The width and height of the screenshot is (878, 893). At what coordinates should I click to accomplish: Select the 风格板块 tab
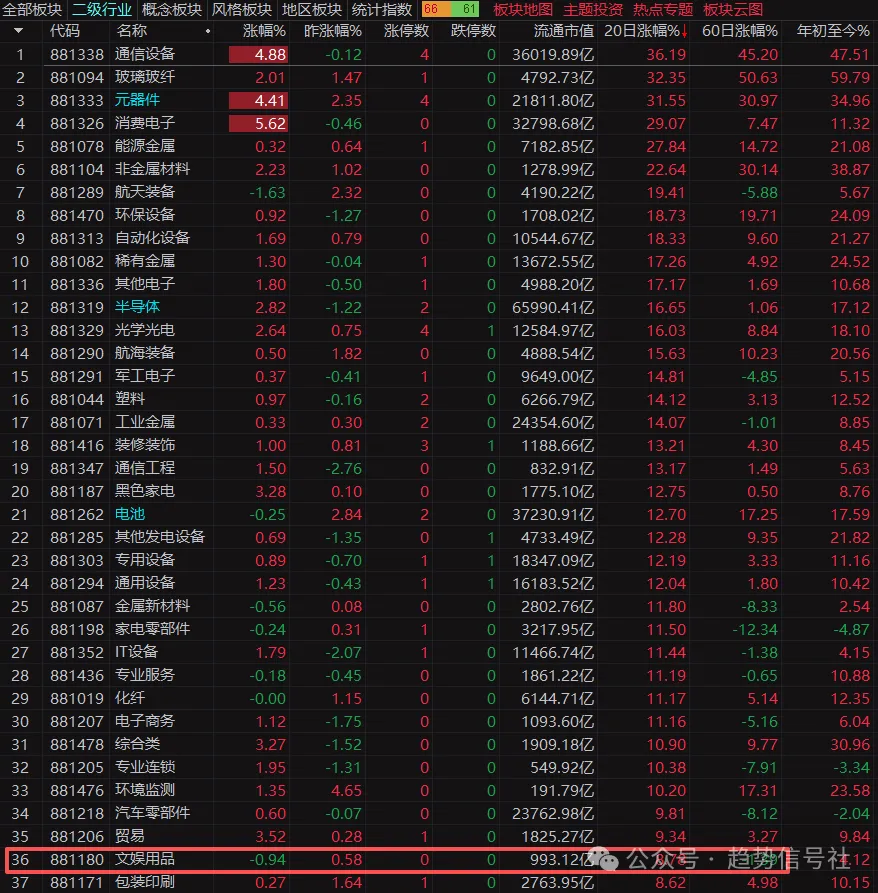pyautogui.click(x=241, y=10)
